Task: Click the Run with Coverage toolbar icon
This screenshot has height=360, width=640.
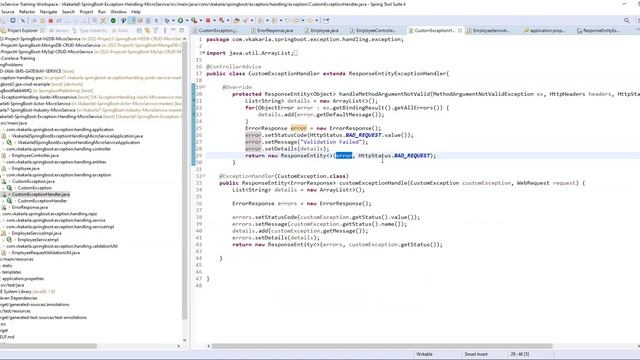Action: point(194,20)
